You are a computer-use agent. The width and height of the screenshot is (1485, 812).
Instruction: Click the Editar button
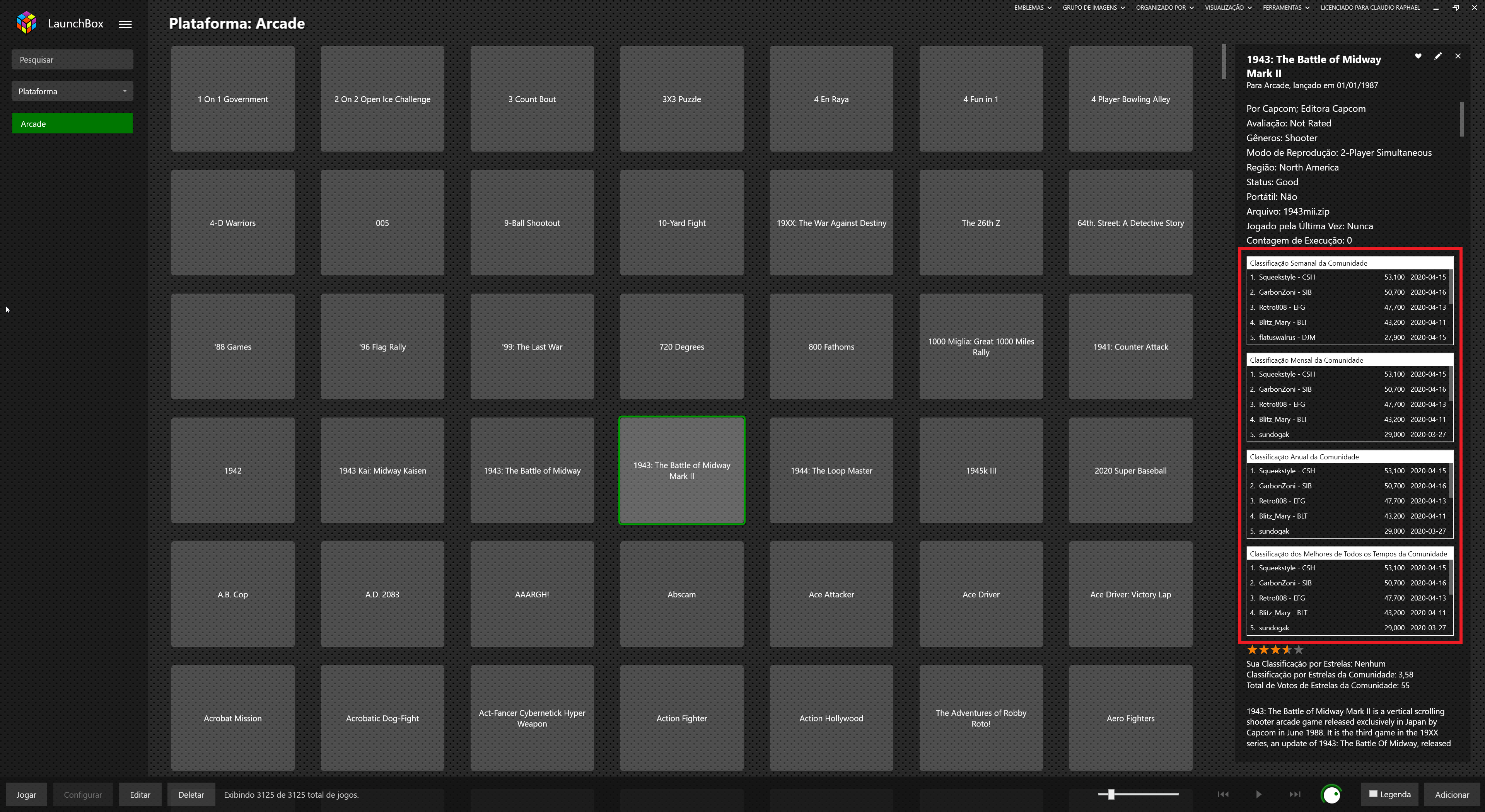point(140,794)
